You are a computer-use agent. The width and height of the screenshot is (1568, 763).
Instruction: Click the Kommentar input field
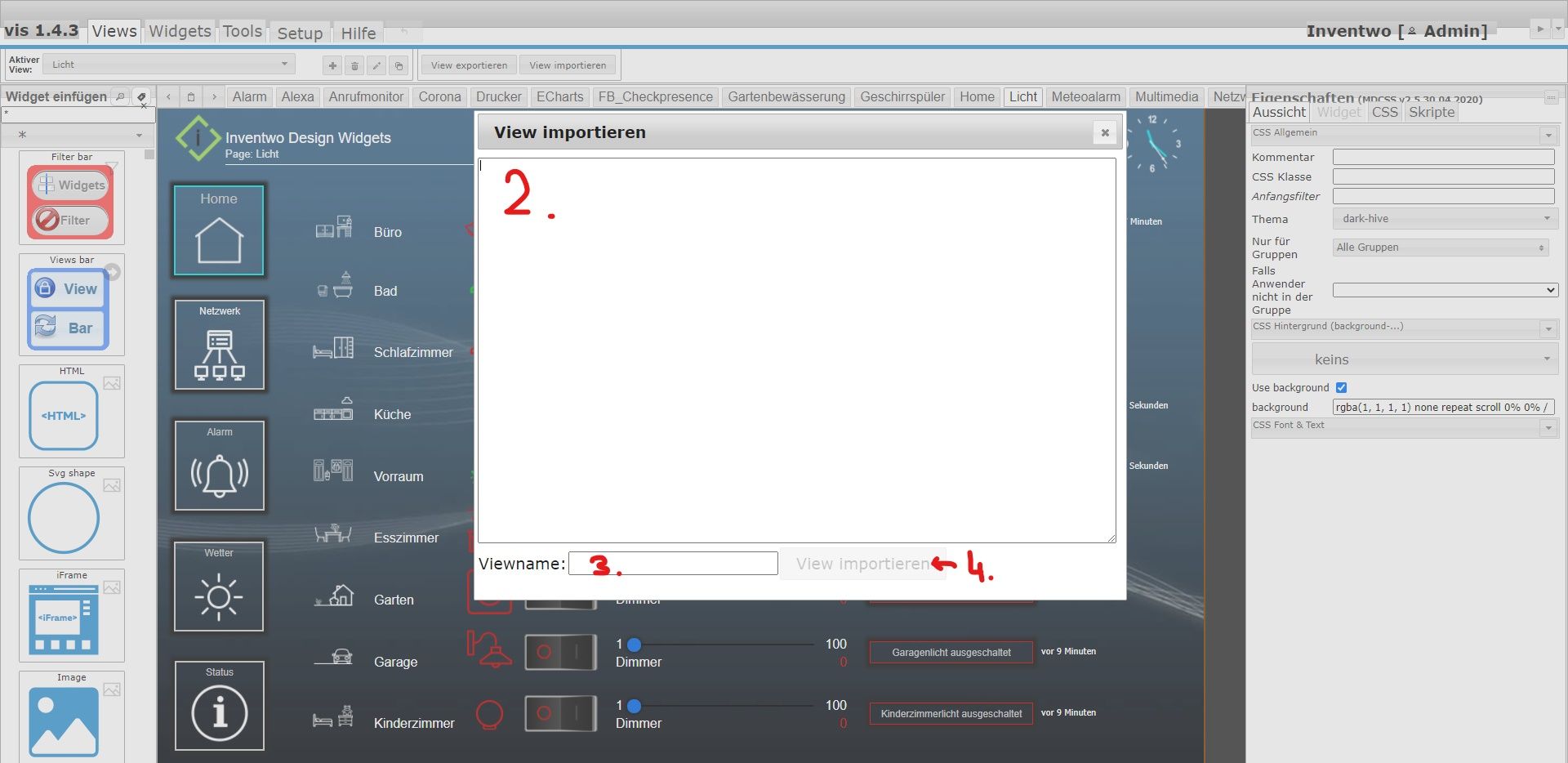(1443, 157)
